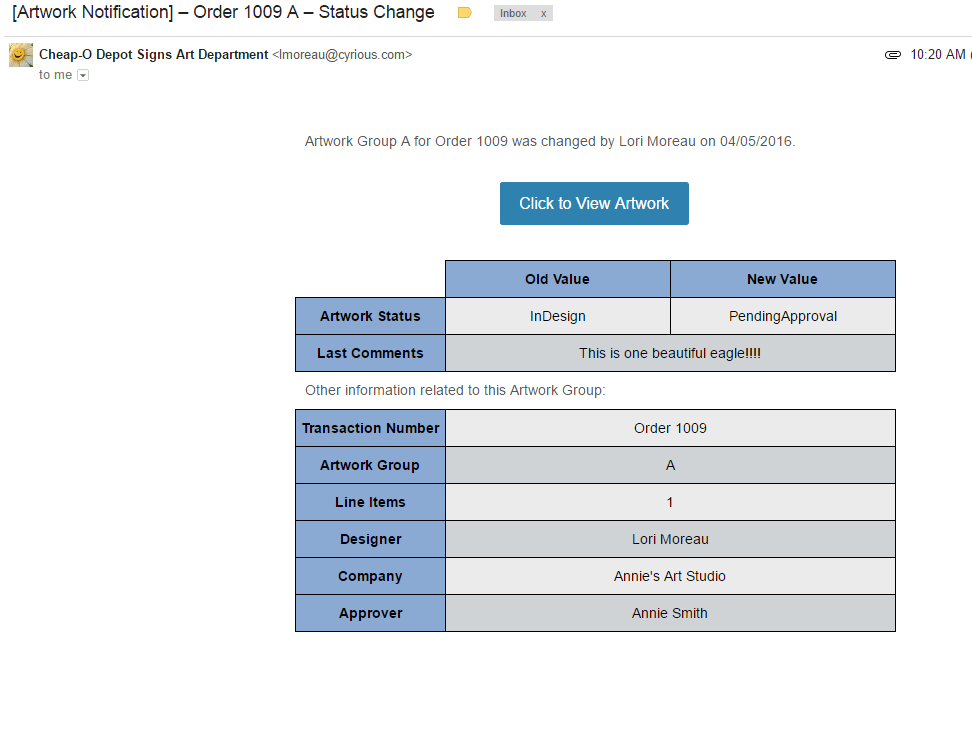Click the Designer value Lori Moreau
This screenshot has width=972, height=745.
(x=670, y=539)
